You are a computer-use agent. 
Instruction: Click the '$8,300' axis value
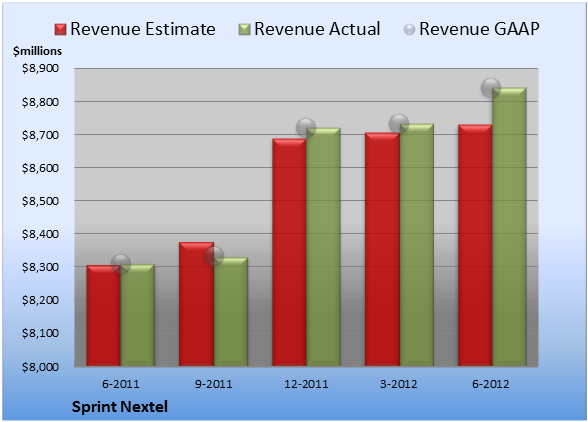40,267
